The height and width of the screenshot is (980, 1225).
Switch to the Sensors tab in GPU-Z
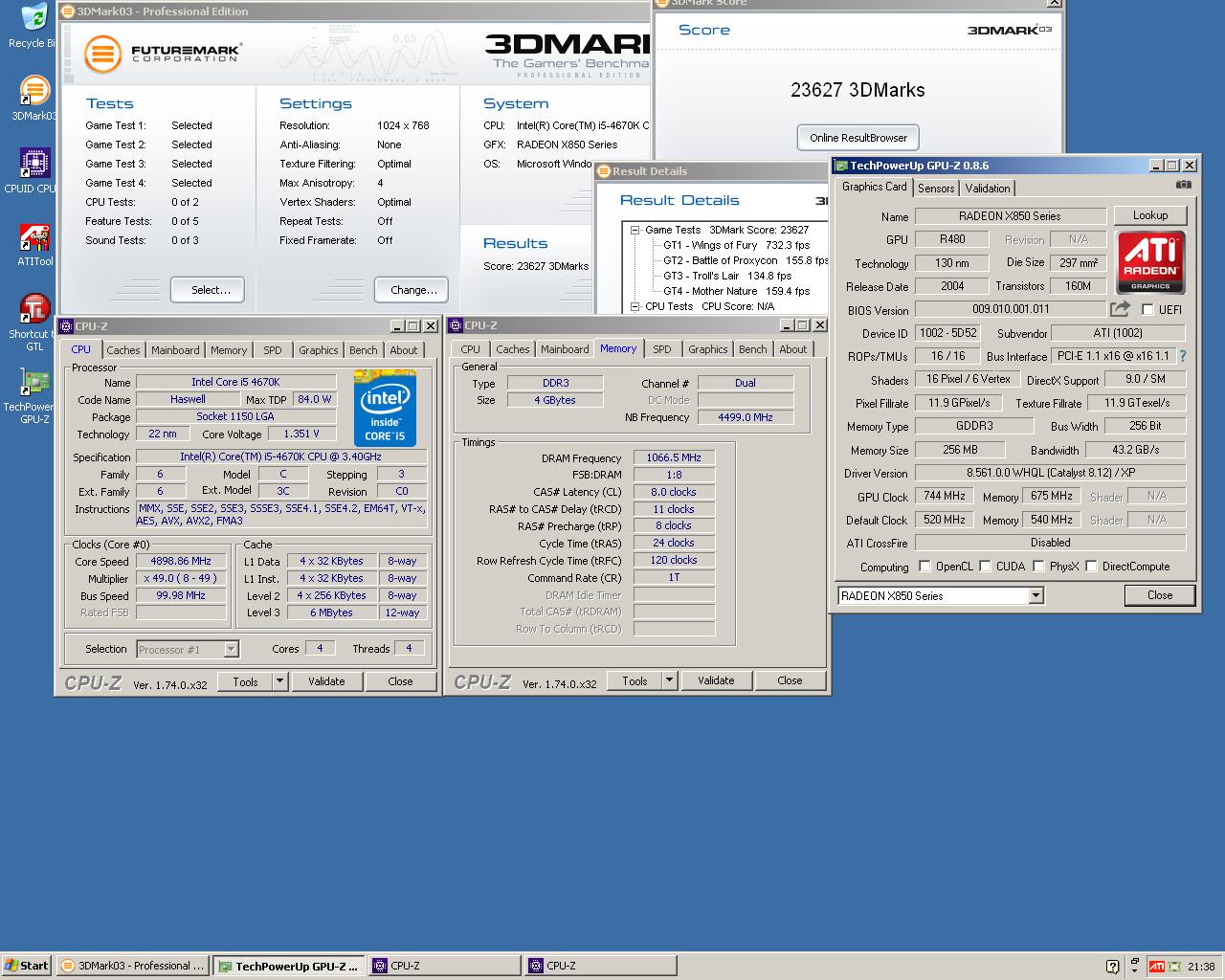[x=936, y=189]
